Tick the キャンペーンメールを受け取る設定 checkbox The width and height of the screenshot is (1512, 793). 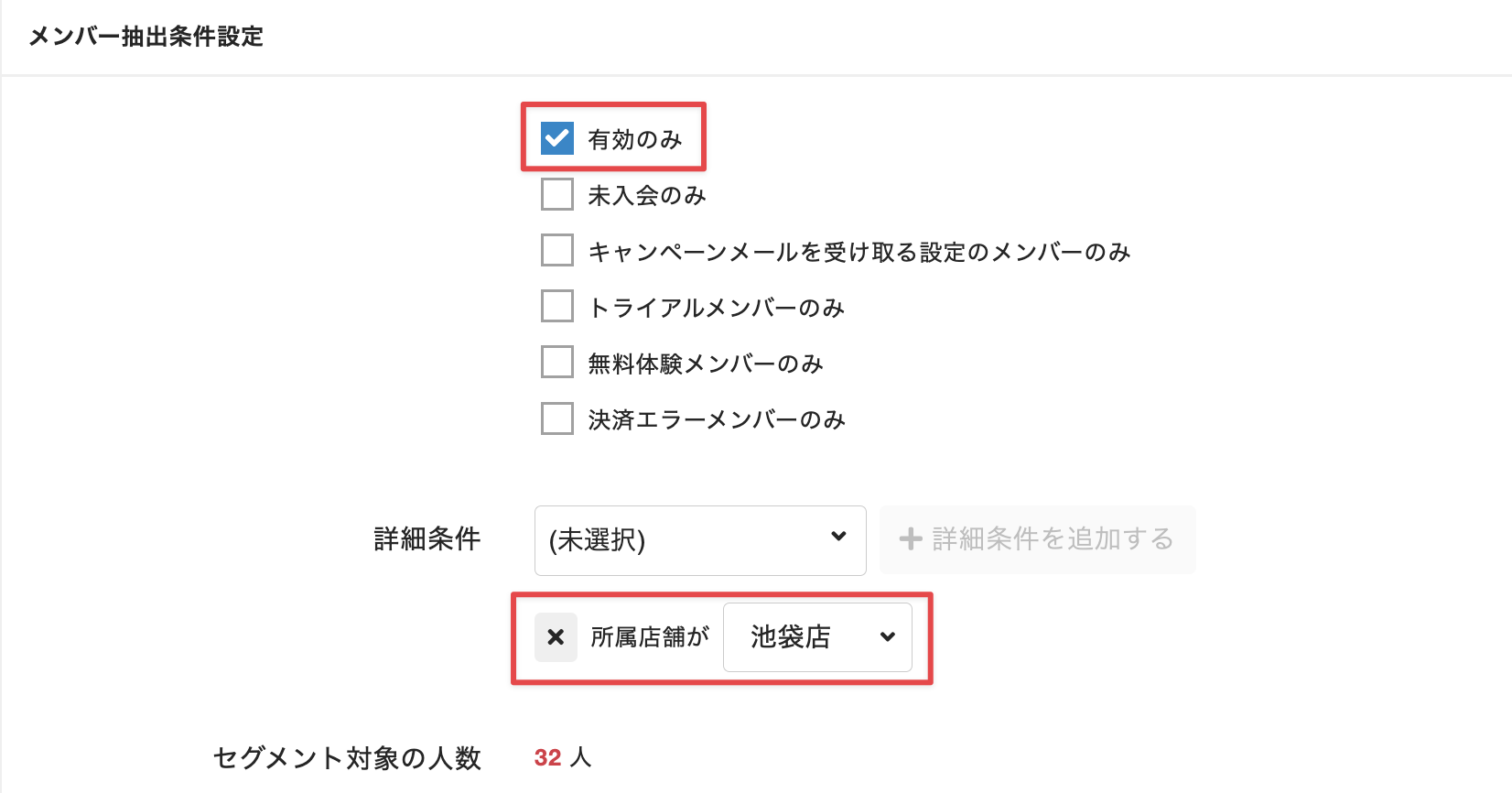tap(557, 250)
